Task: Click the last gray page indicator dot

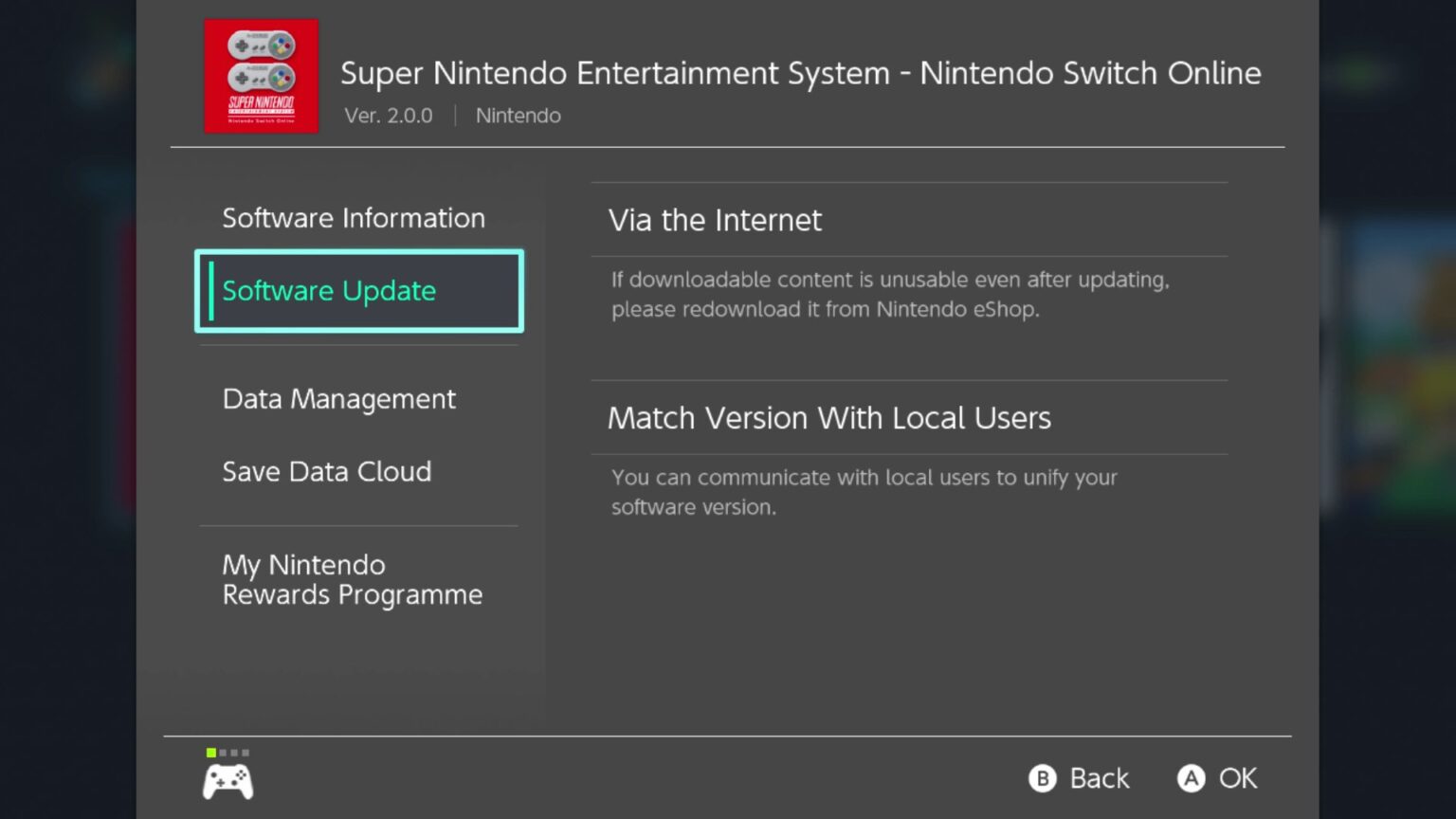Action: click(247, 752)
